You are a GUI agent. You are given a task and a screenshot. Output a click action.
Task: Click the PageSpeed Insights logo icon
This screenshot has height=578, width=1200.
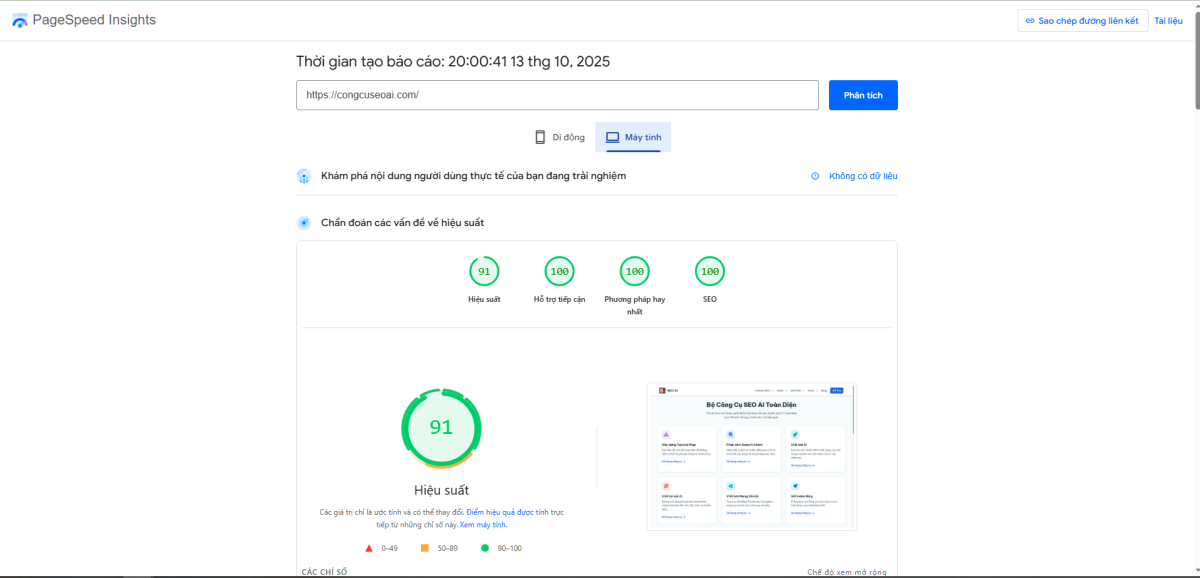pos(20,21)
